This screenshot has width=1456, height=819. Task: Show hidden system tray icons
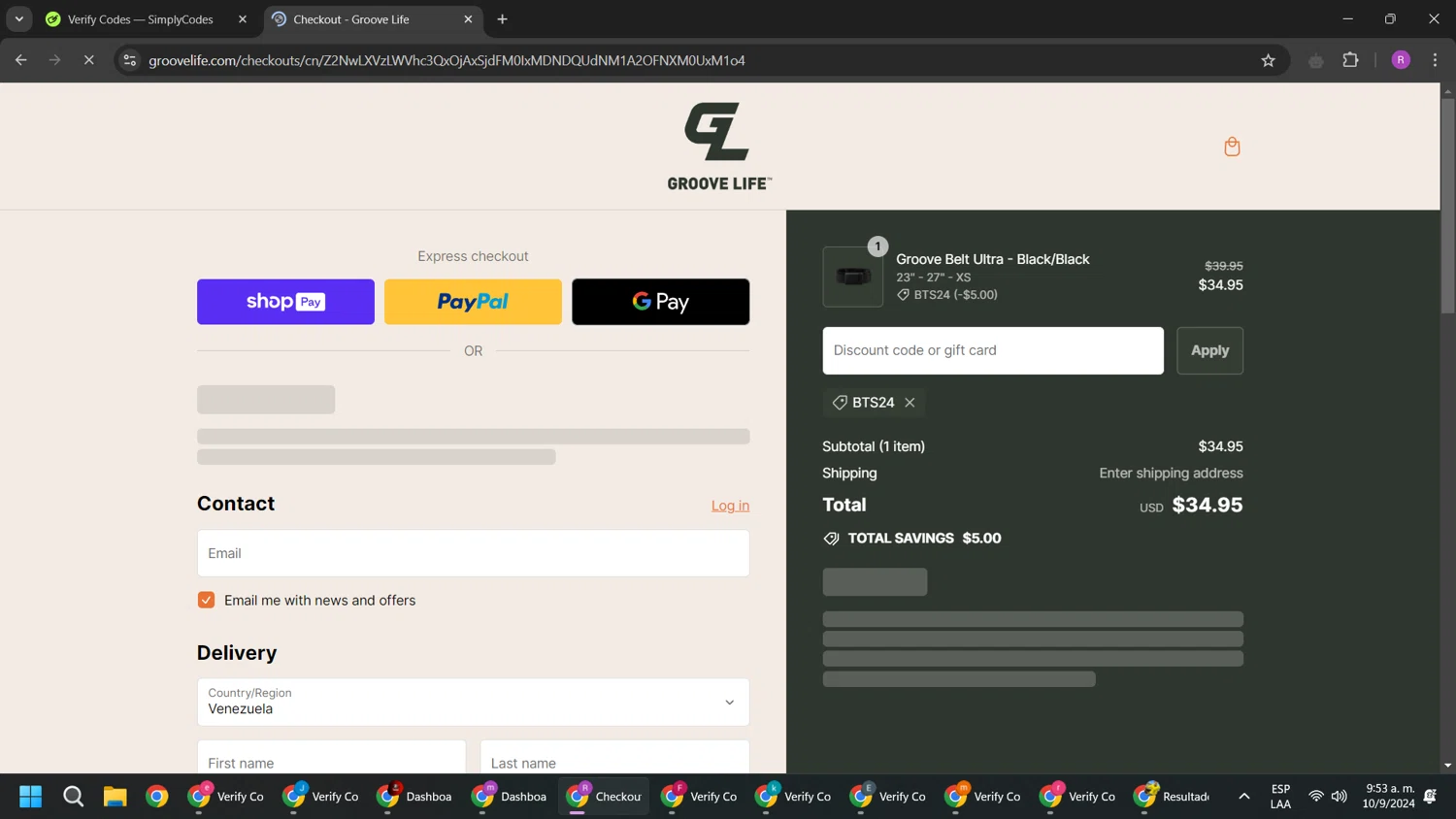coord(1243,797)
